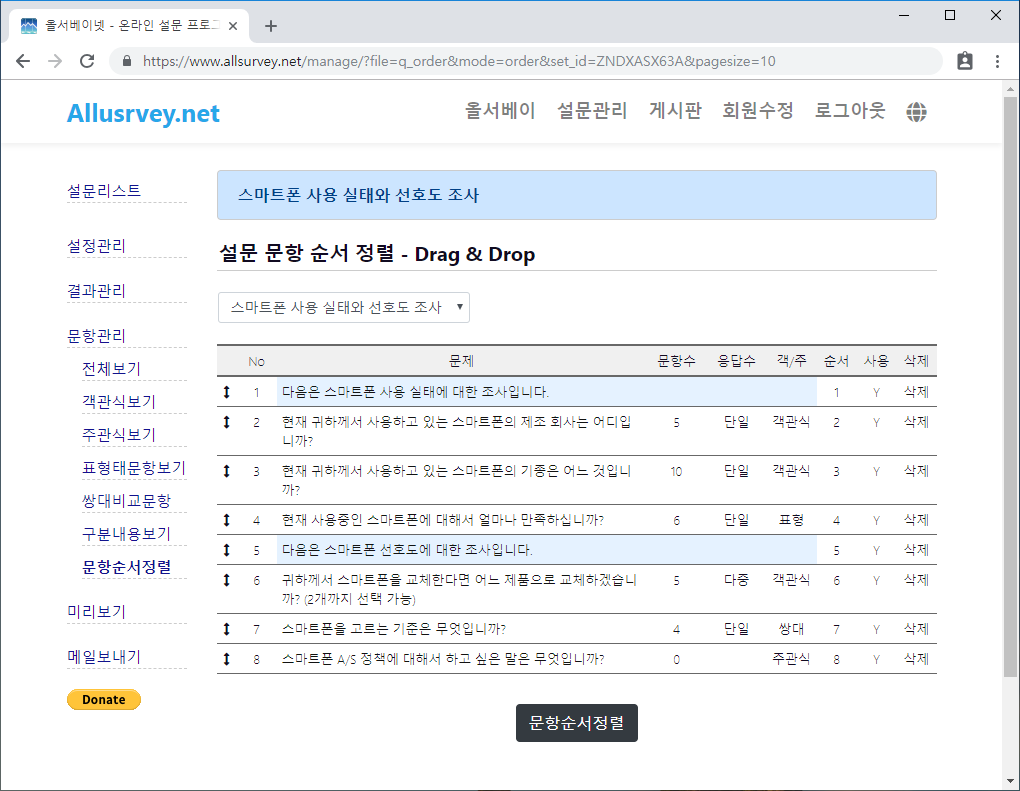Open 설문관리 in top navigation
The width and height of the screenshot is (1020, 791).
point(592,111)
